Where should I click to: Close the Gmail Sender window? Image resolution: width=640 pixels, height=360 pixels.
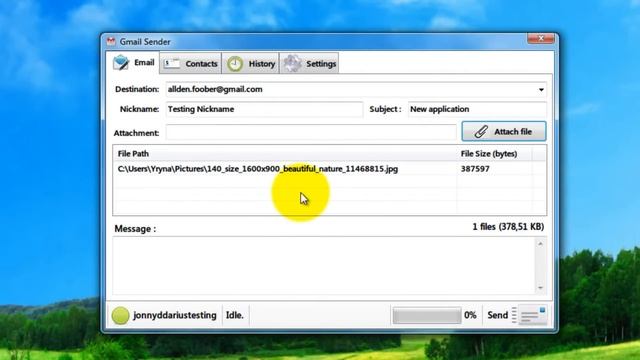pos(541,38)
